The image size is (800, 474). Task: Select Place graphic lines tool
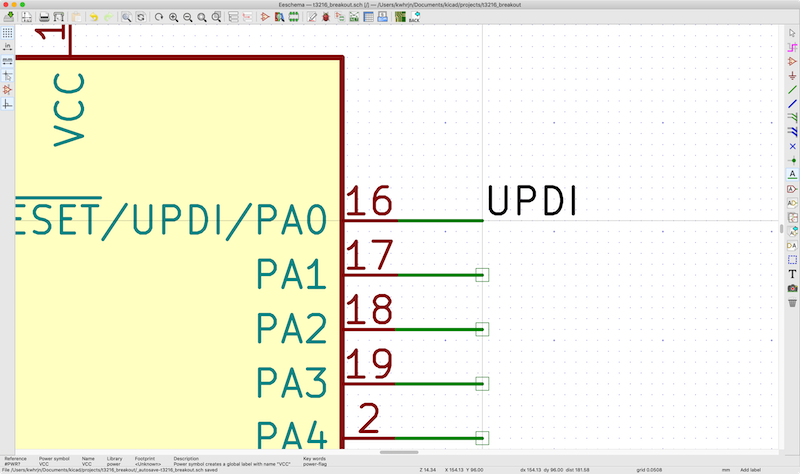point(792,260)
